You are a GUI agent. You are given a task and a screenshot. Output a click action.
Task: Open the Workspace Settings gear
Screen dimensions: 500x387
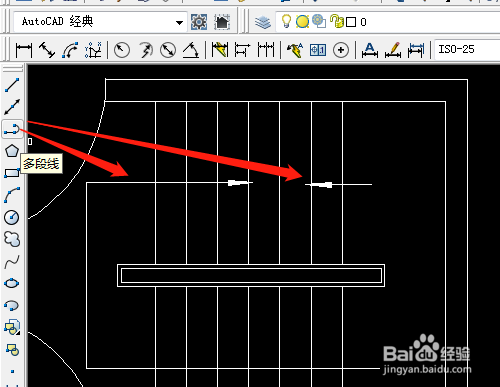(x=199, y=22)
